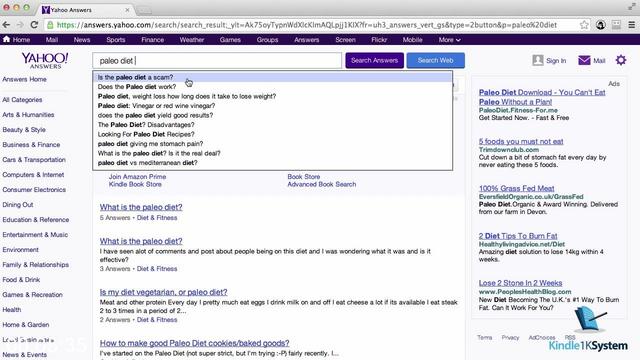Open Sports in the Yahoo navigation bar
The height and width of the screenshot is (360, 640).
116,40
